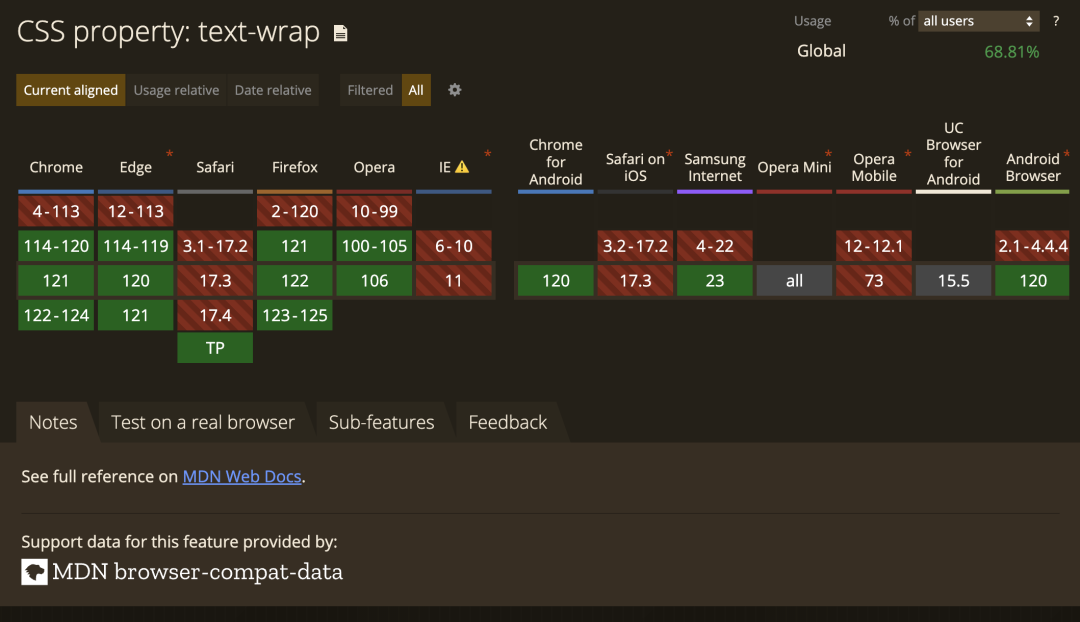Select Opera versions 10-99 cell
Screen dimensions: 1080x622
click(374, 211)
